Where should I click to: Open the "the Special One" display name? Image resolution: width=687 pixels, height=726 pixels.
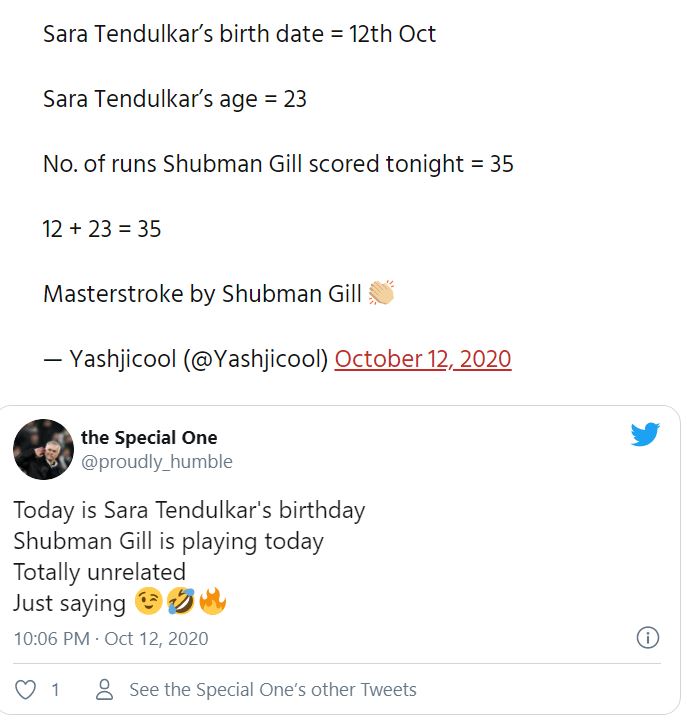pos(149,438)
